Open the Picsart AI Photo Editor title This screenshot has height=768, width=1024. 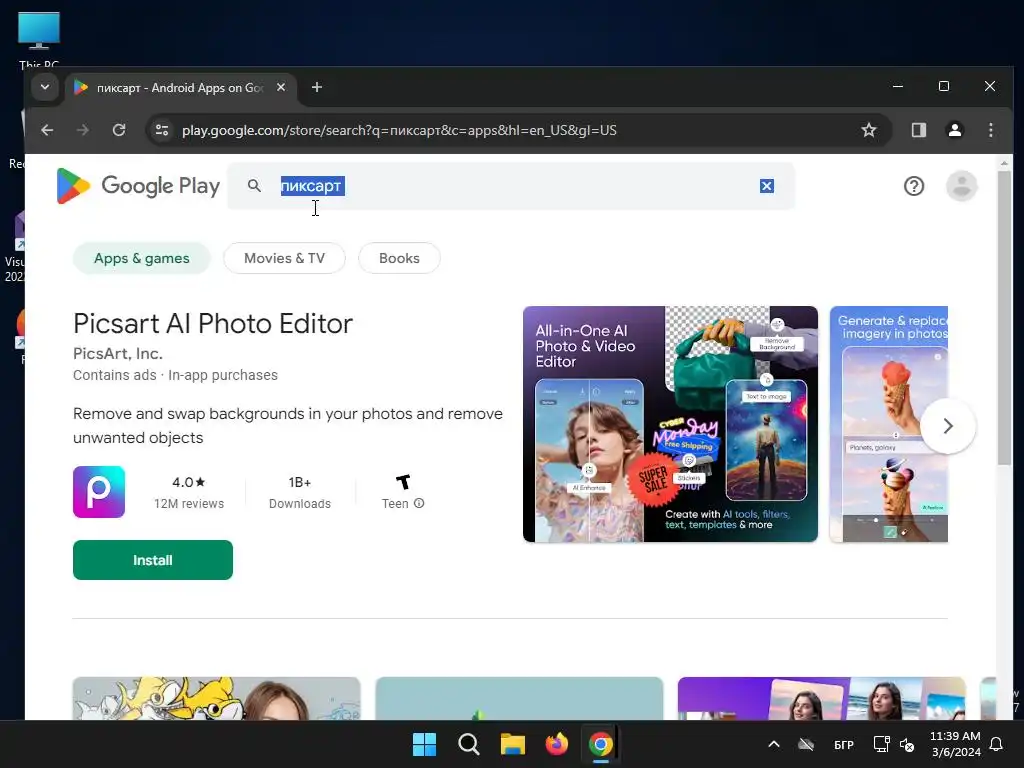213,324
